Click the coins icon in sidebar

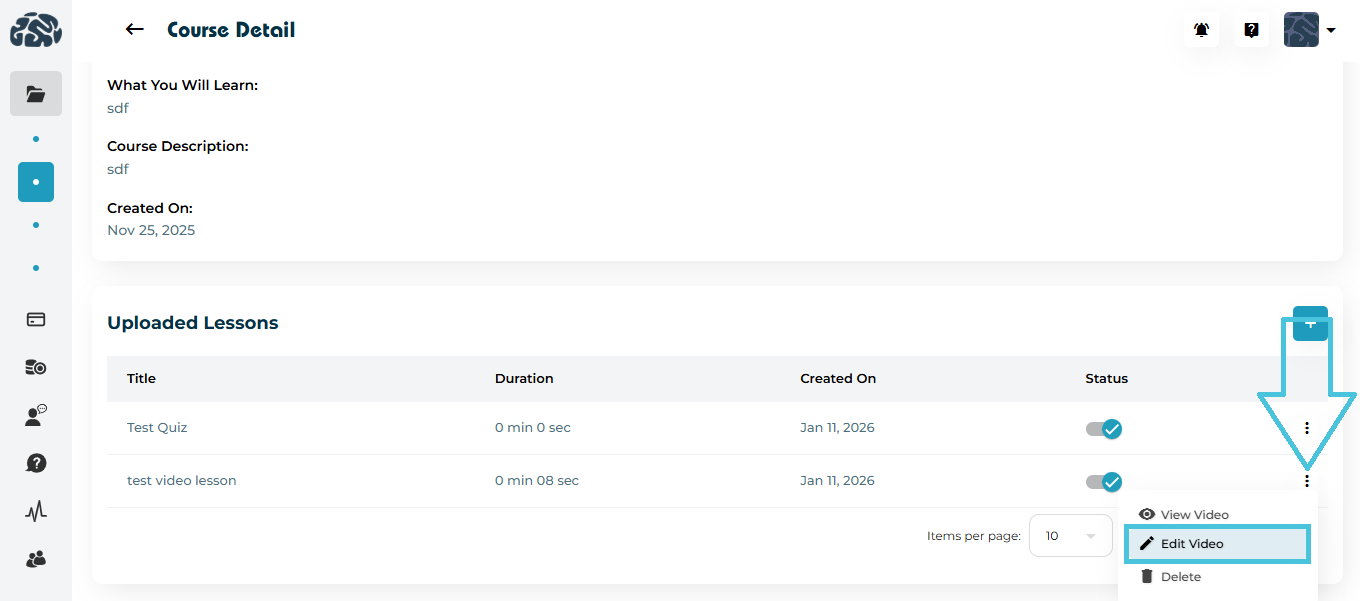tap(36, 368)
